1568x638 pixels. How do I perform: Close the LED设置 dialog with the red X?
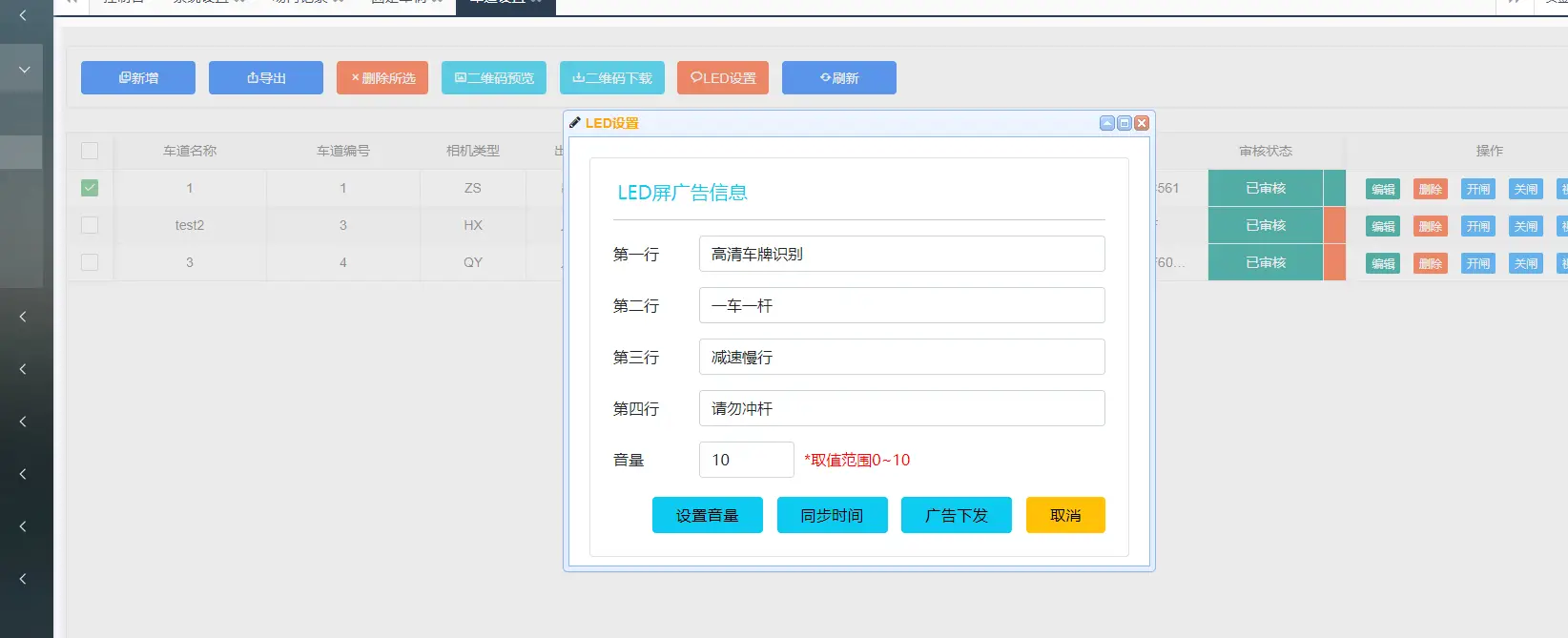coord(1142,123)
